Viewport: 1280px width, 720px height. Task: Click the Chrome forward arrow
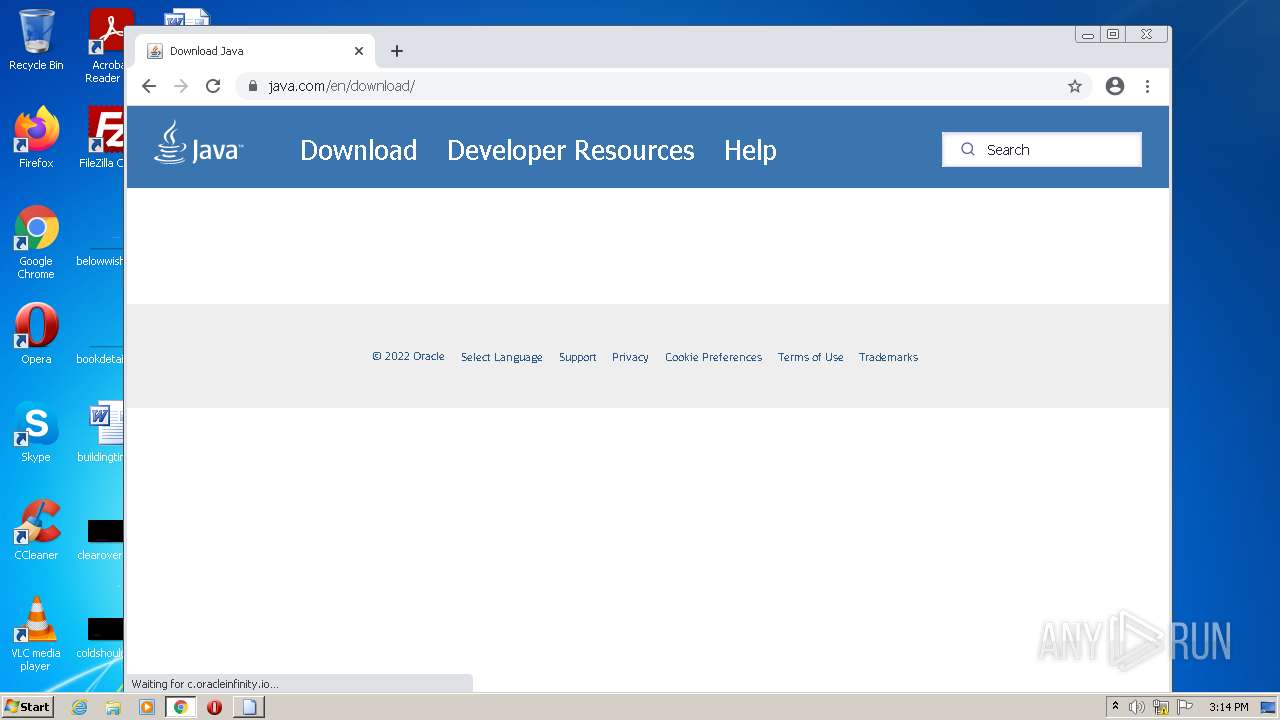(181, 86)
